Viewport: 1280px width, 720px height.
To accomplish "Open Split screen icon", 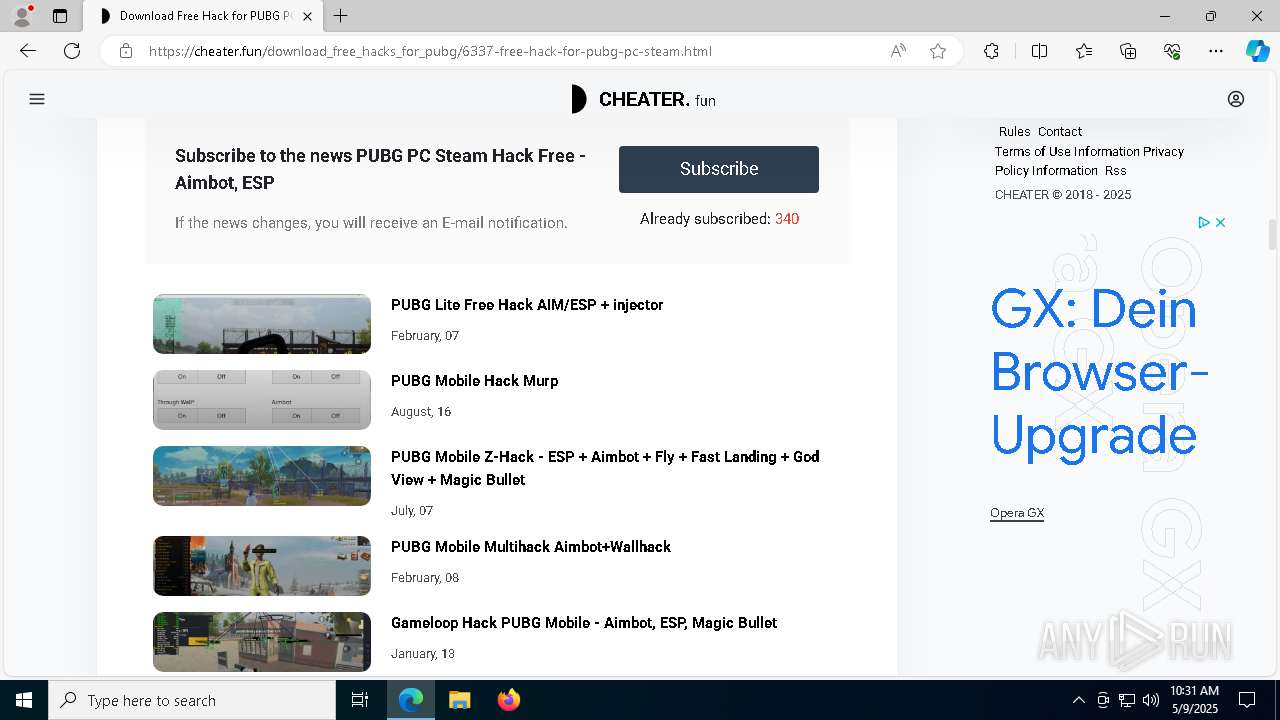I will pyautogui.click(x=1039, y=51).
